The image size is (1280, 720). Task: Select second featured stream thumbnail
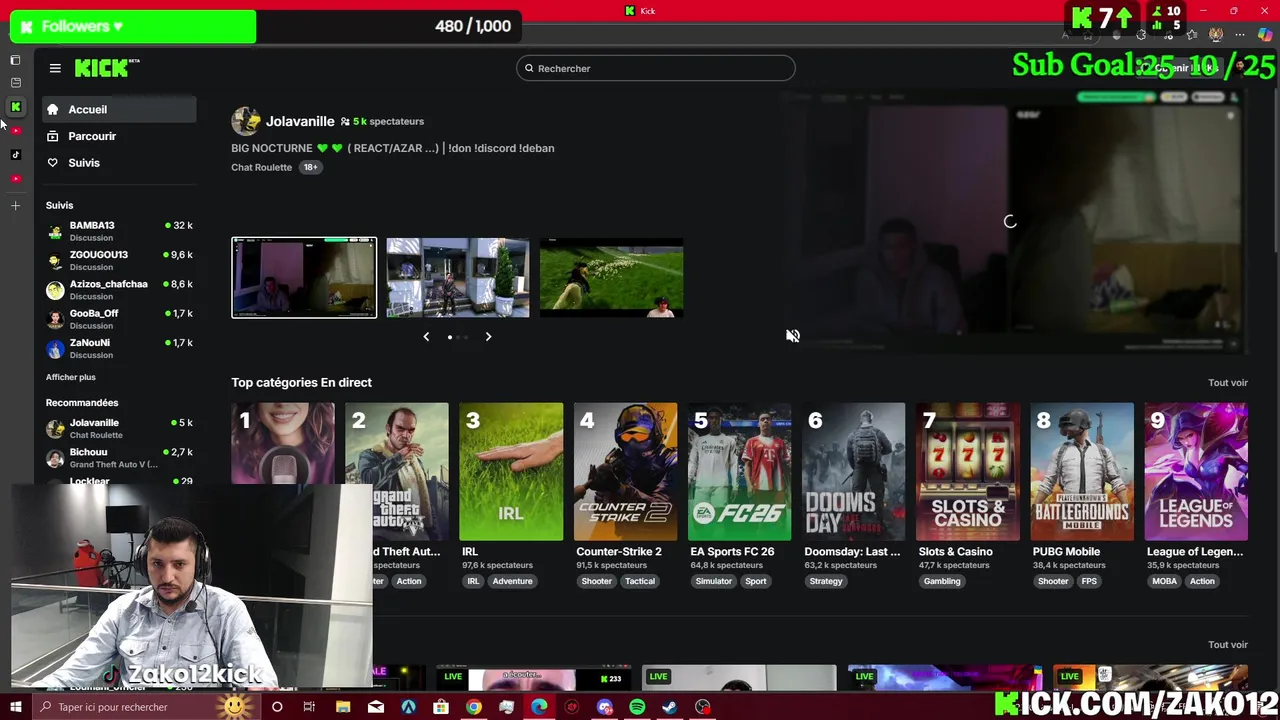[x=458, y=277]
